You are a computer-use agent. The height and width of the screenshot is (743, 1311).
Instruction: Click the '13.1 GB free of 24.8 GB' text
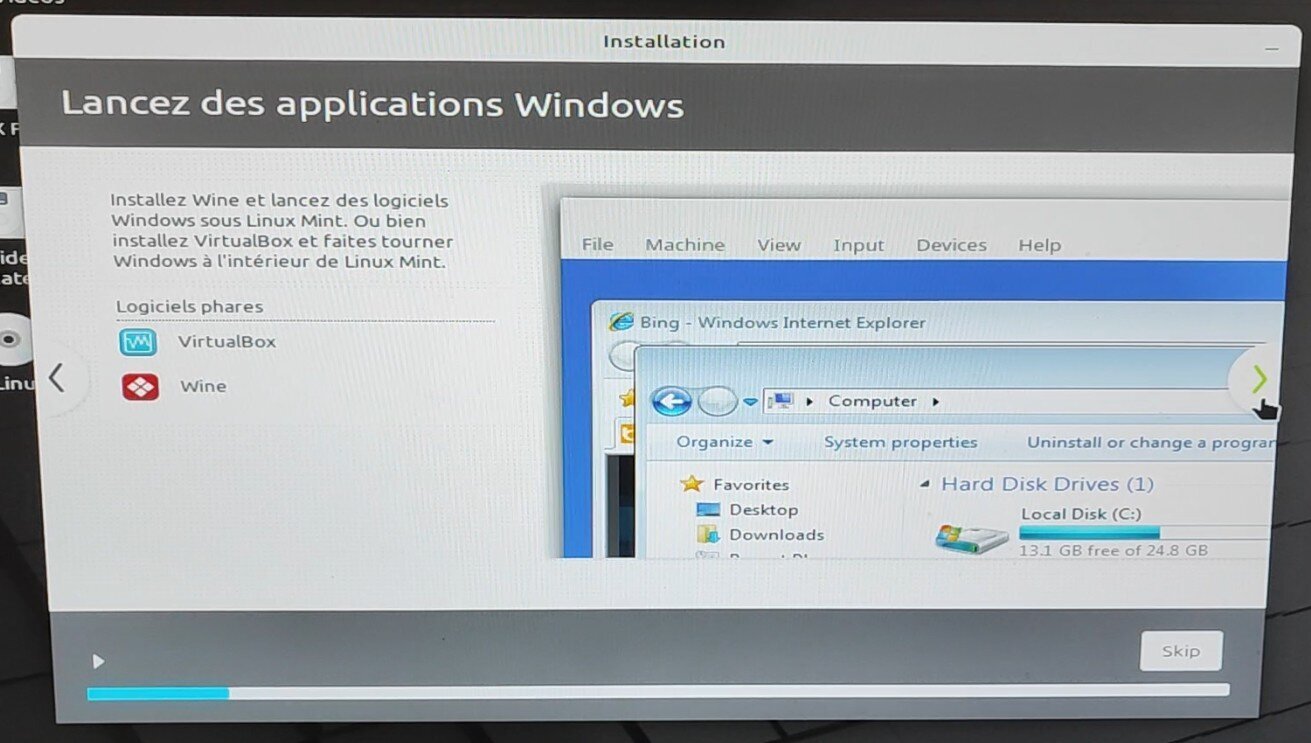[1113, 550]
